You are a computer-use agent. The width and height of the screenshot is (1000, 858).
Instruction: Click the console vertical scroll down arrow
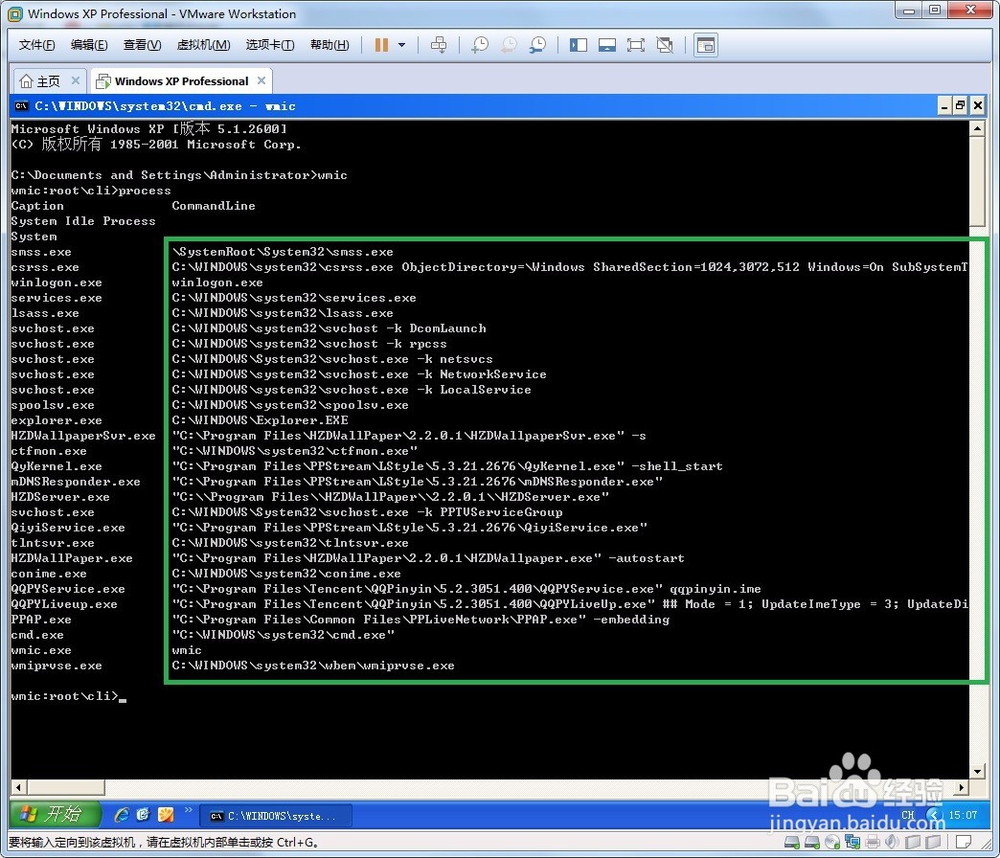[977, 771]
